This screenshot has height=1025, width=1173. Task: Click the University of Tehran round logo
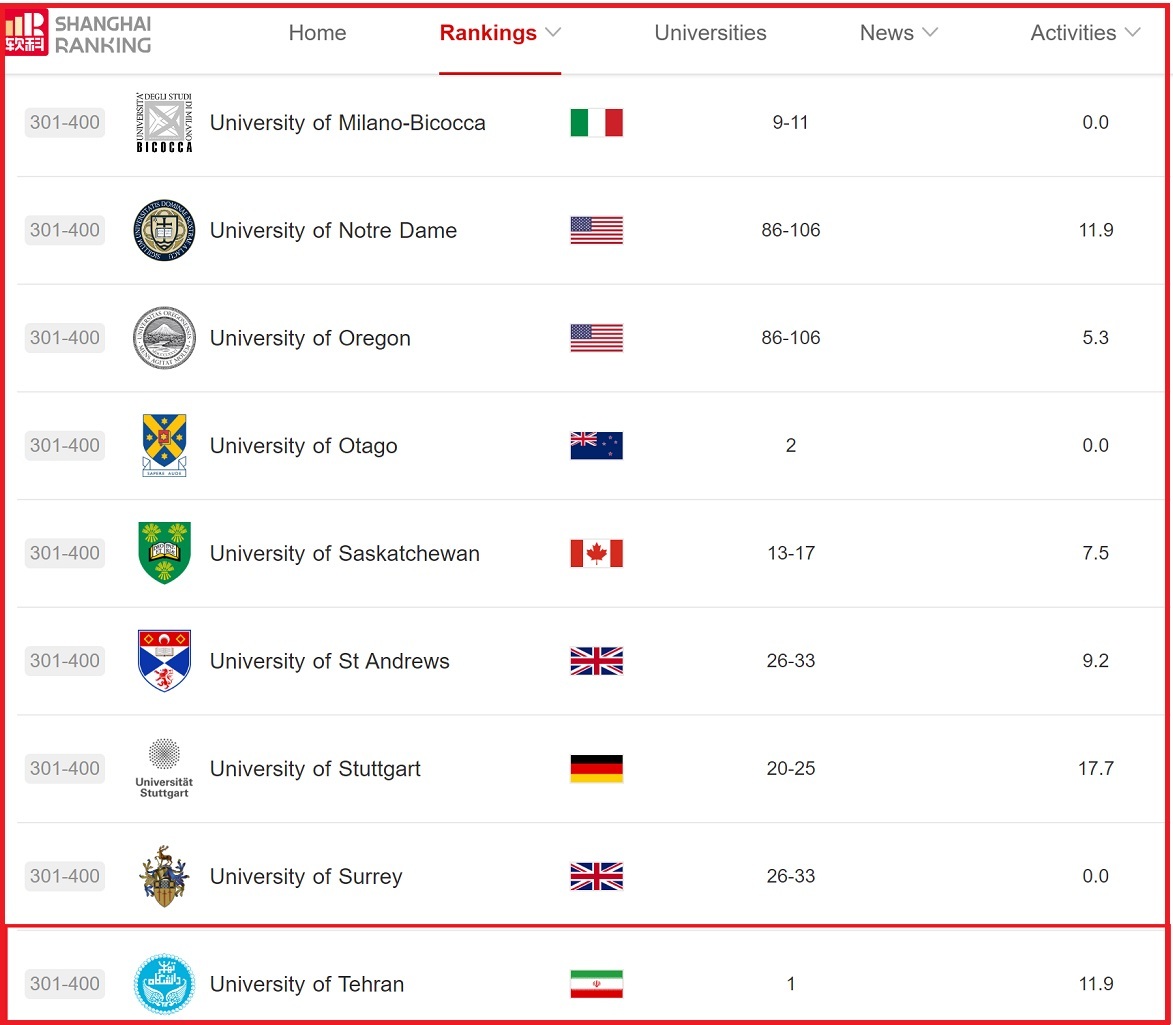[x=164, y=984]
